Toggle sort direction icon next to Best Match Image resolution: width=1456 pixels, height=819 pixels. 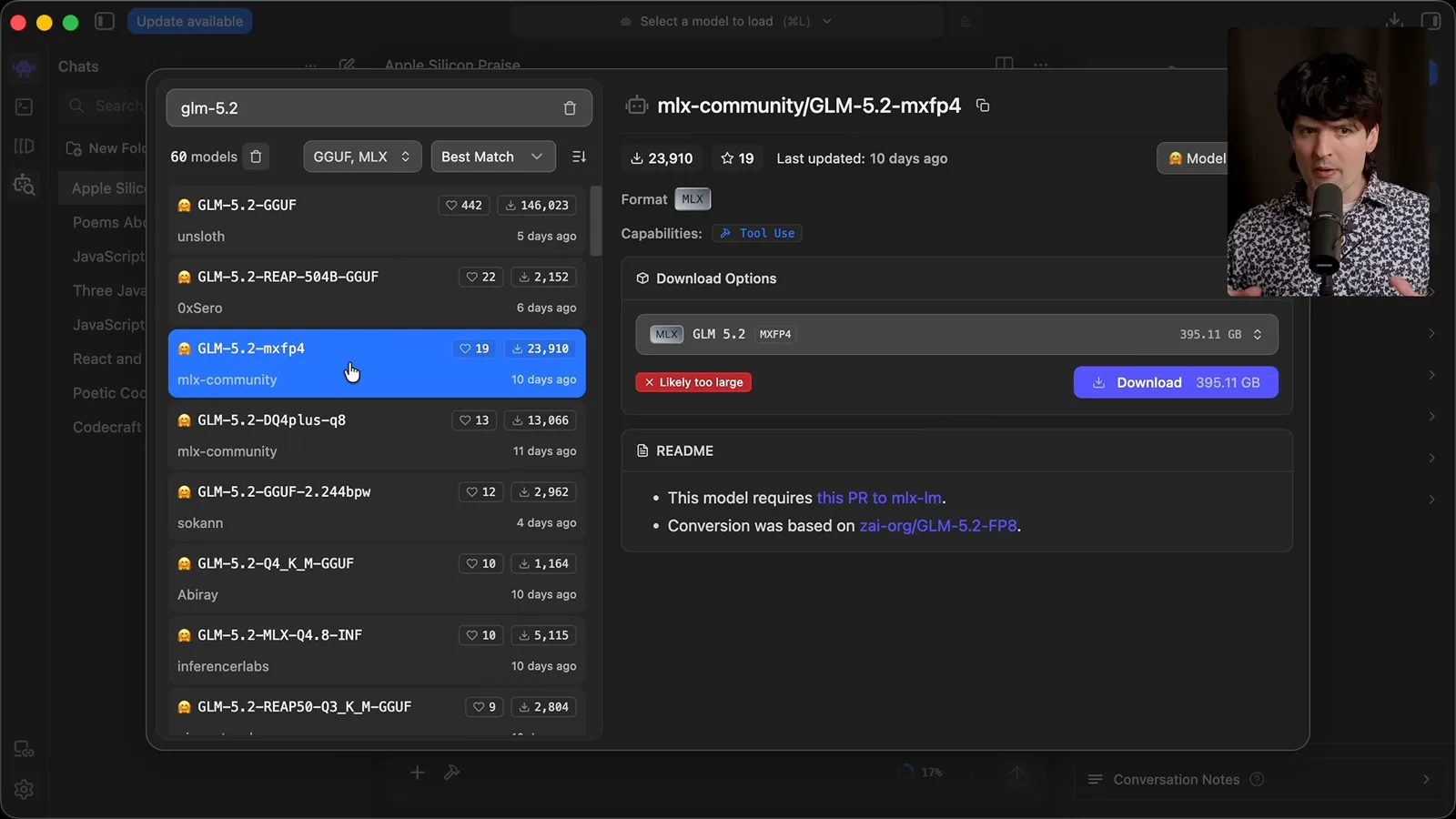pos(579,157)
